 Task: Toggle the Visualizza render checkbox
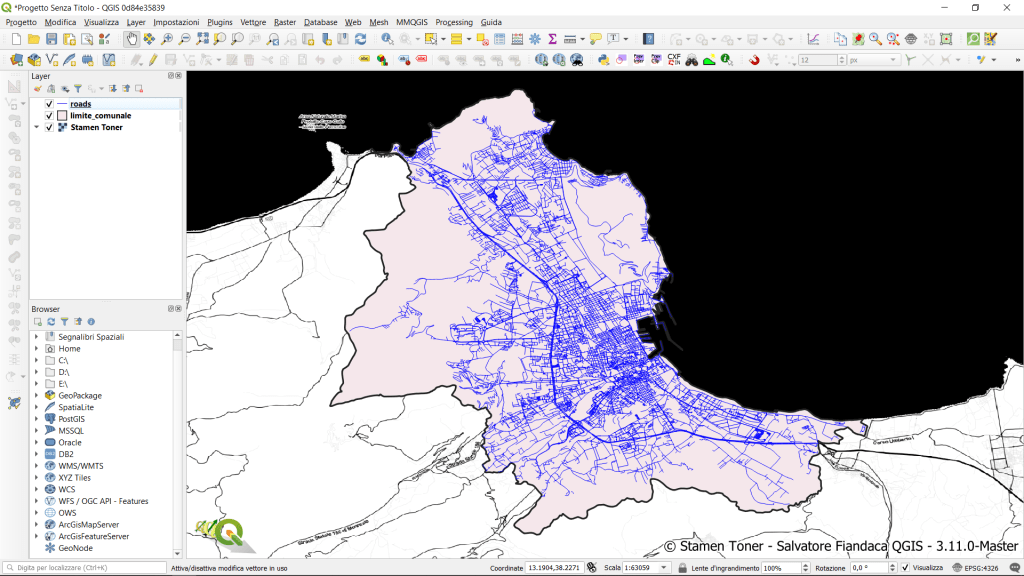905,568
